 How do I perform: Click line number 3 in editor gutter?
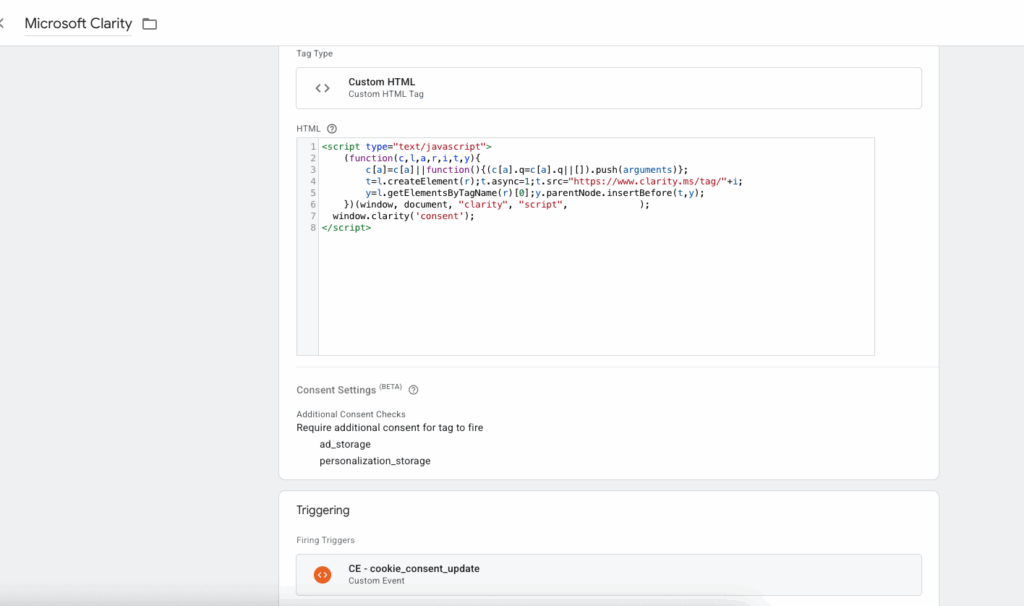(x=312, y=170)
